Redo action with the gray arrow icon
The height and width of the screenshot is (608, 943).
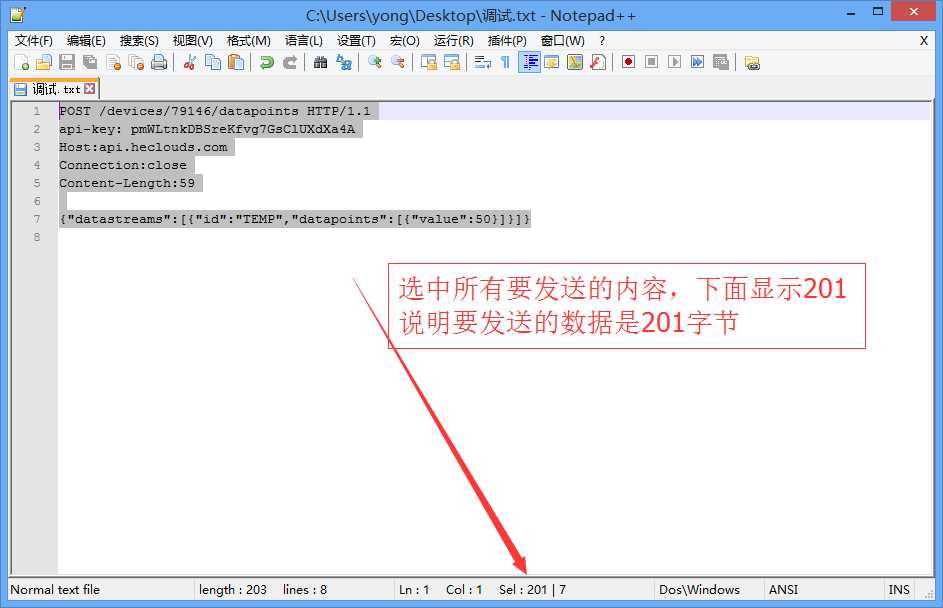tap(290, 63)
